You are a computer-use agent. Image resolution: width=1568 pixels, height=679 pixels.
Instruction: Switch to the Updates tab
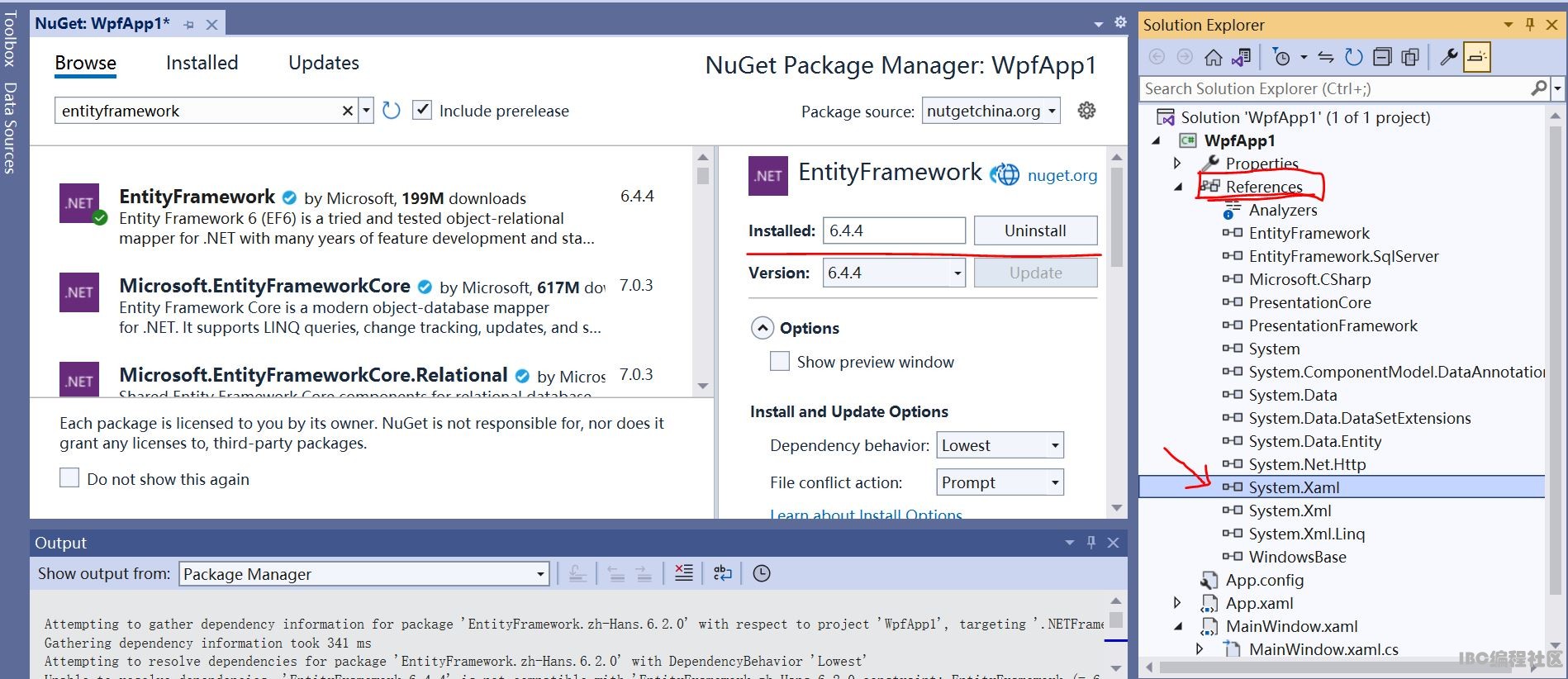coord(324,63)
